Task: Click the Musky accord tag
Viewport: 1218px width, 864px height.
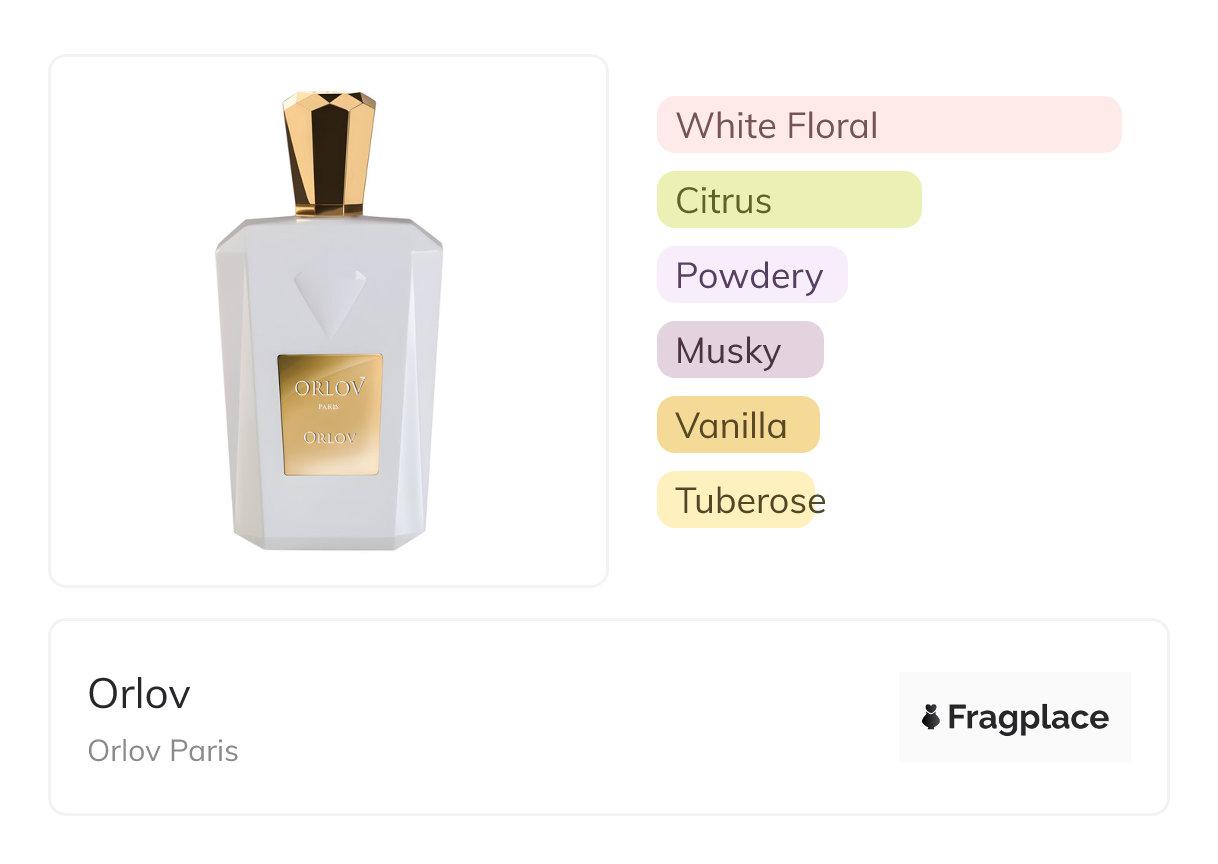Action: click(x=740, y=350)
